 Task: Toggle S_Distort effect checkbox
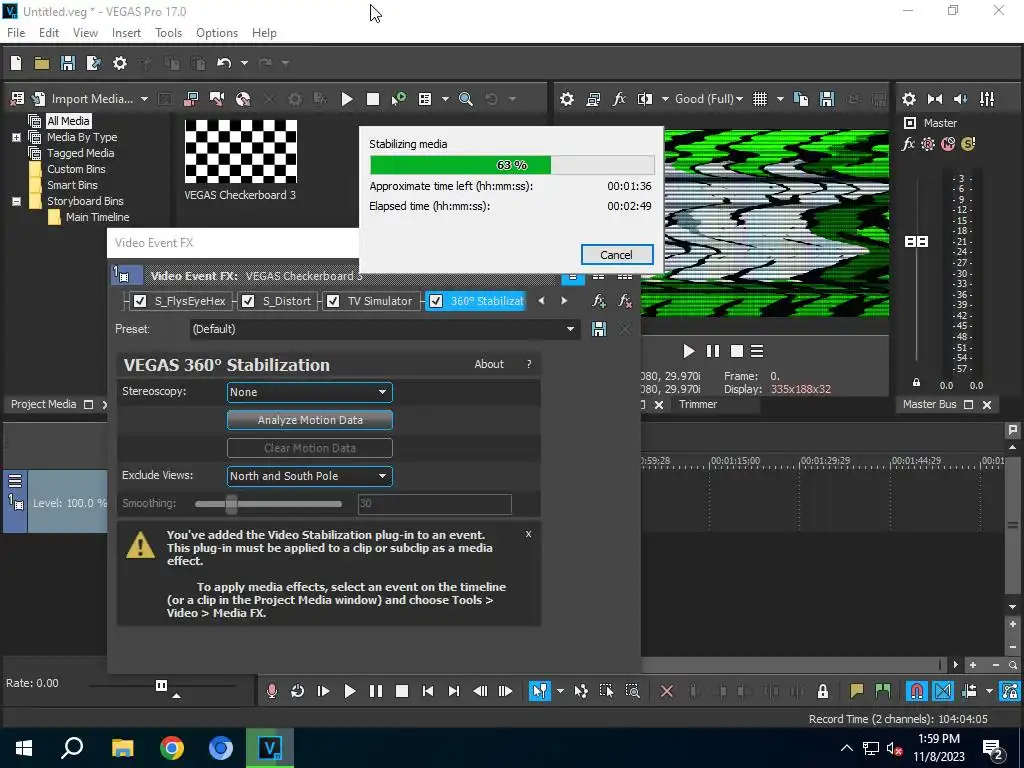248,301
